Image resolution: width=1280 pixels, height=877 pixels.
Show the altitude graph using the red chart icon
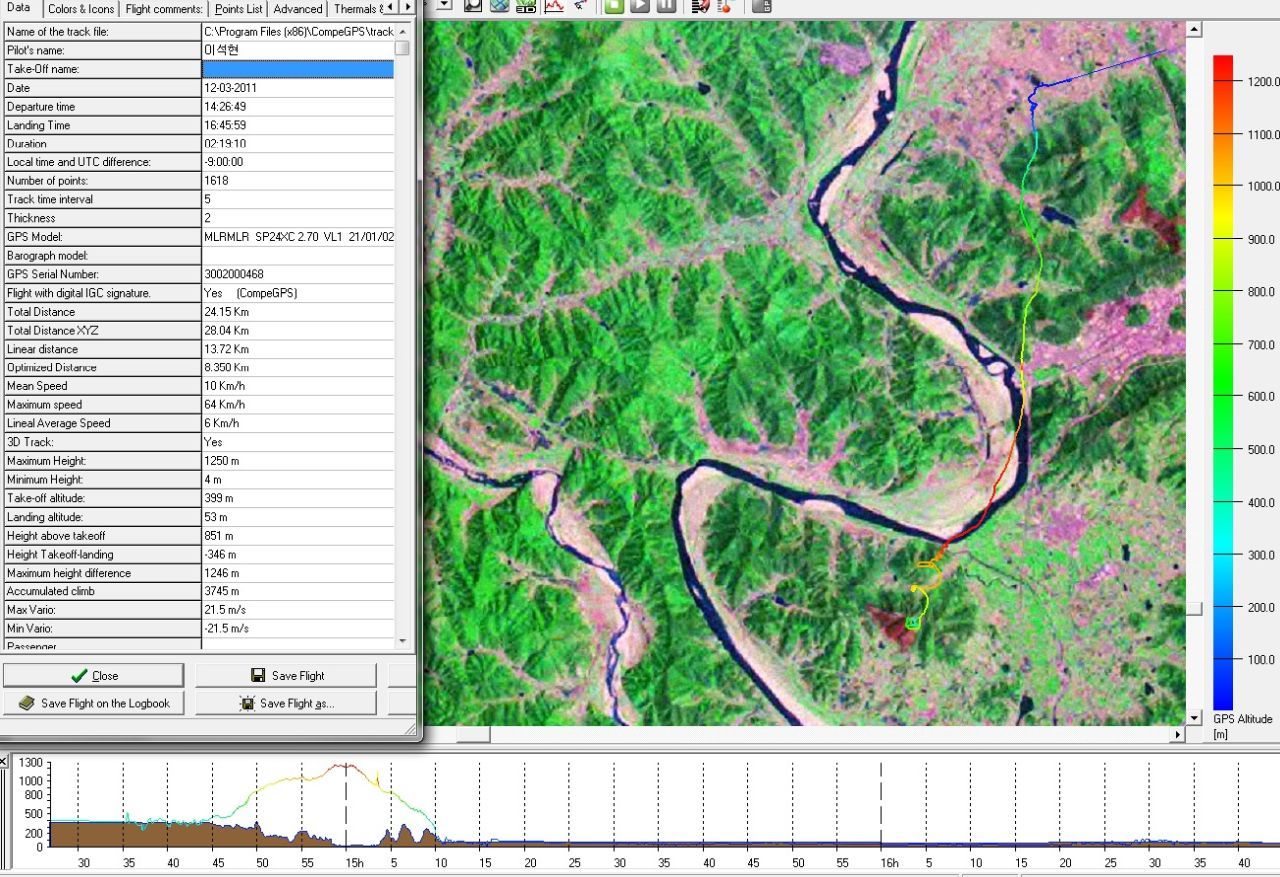(554, 5)
